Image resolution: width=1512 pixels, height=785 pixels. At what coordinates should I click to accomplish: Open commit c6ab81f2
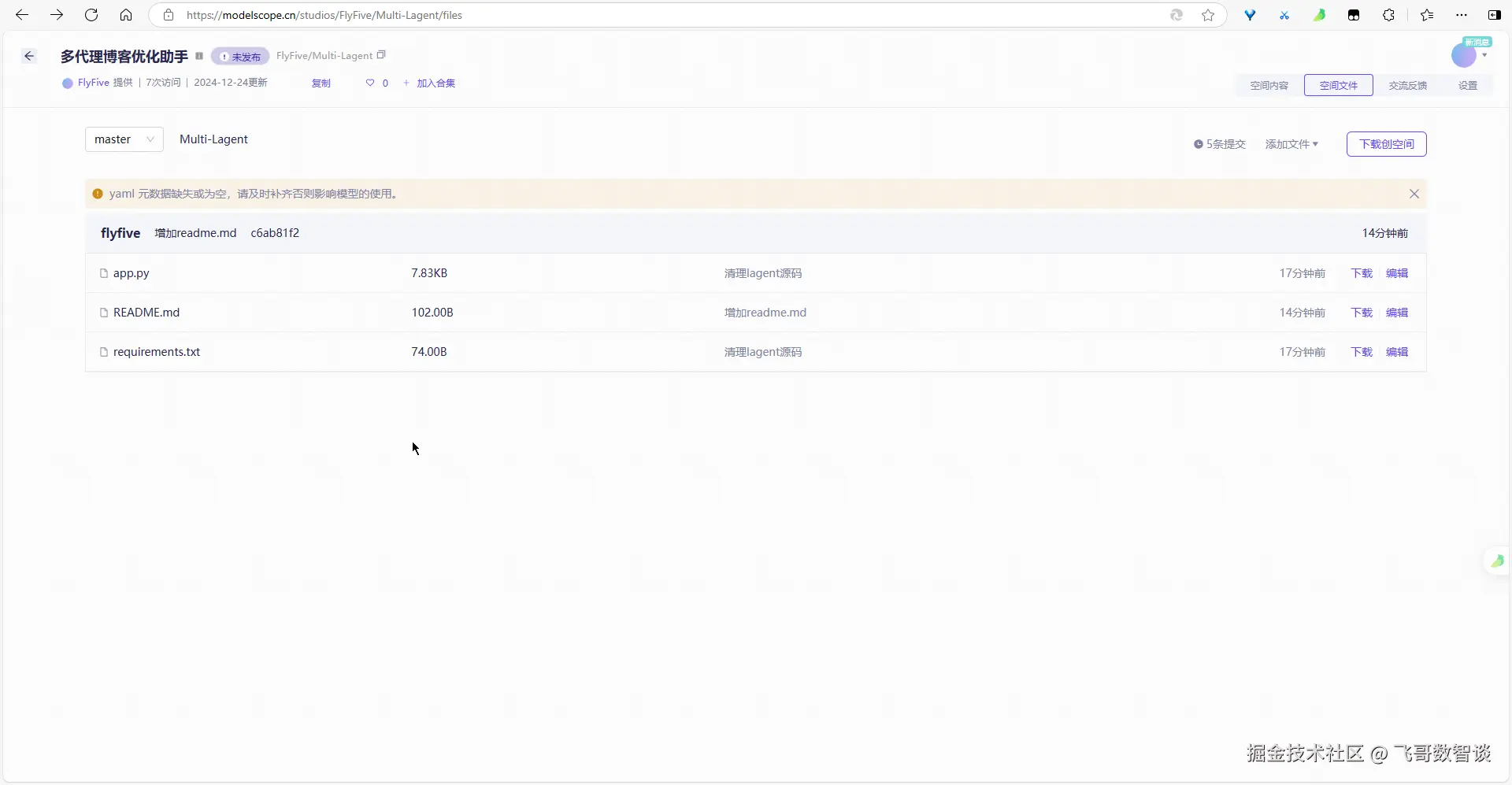275,233
